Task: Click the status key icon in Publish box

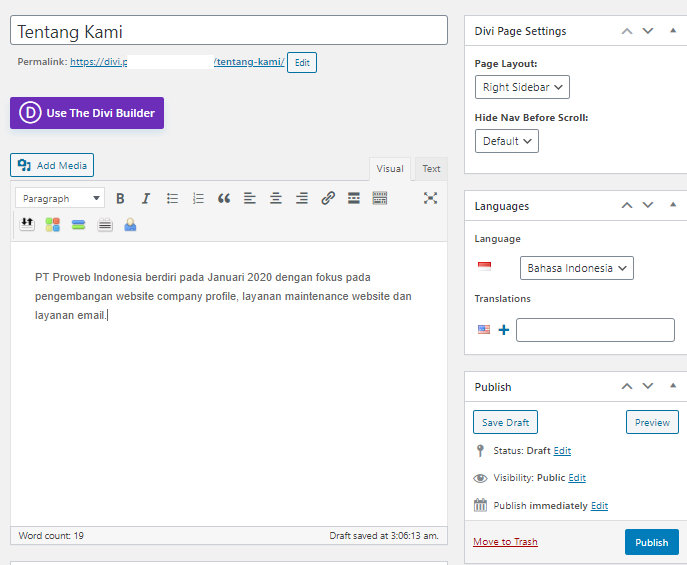Action: 480,450
